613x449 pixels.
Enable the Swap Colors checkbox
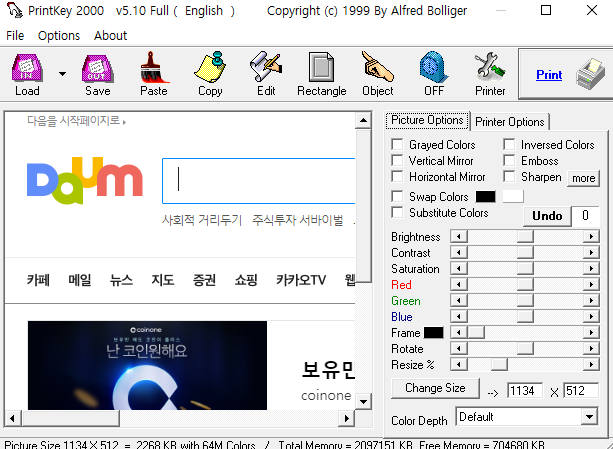pos(397,196)
